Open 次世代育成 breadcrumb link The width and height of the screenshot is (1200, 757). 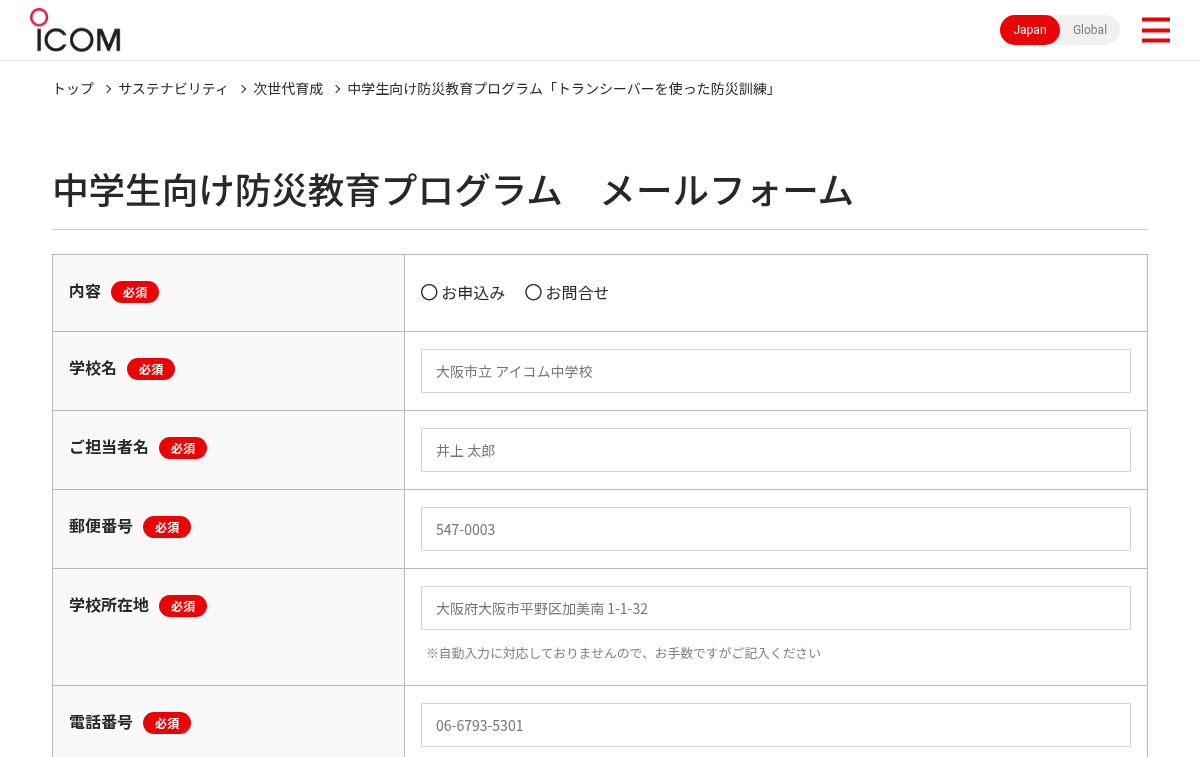coord(288,89)
